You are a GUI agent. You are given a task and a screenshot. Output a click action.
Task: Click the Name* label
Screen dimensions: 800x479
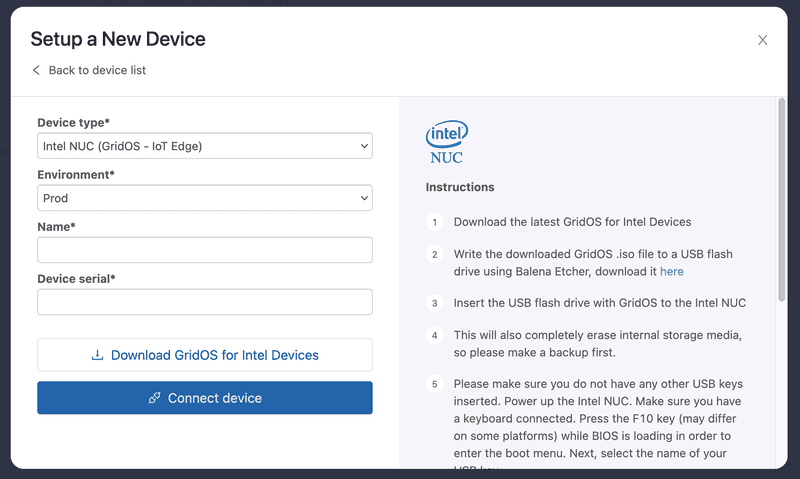click(56, 226)
